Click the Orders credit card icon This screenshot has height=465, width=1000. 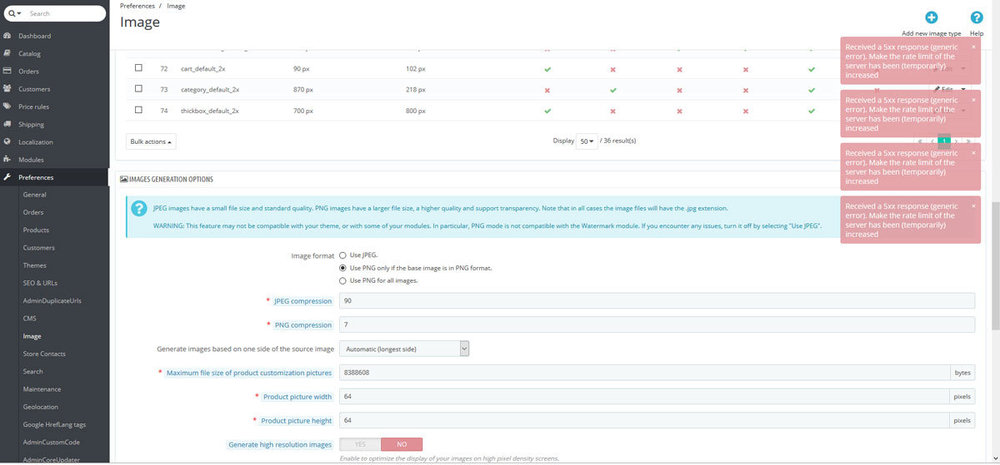8,71
